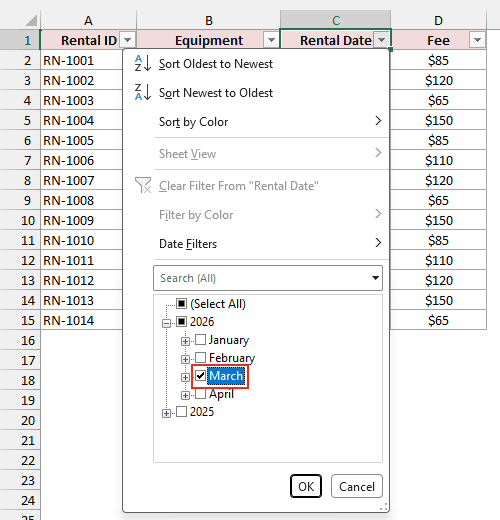This screenshot has height=520, width=500.
Task: Click the March label in the tree
Action: tap(226, 376)
